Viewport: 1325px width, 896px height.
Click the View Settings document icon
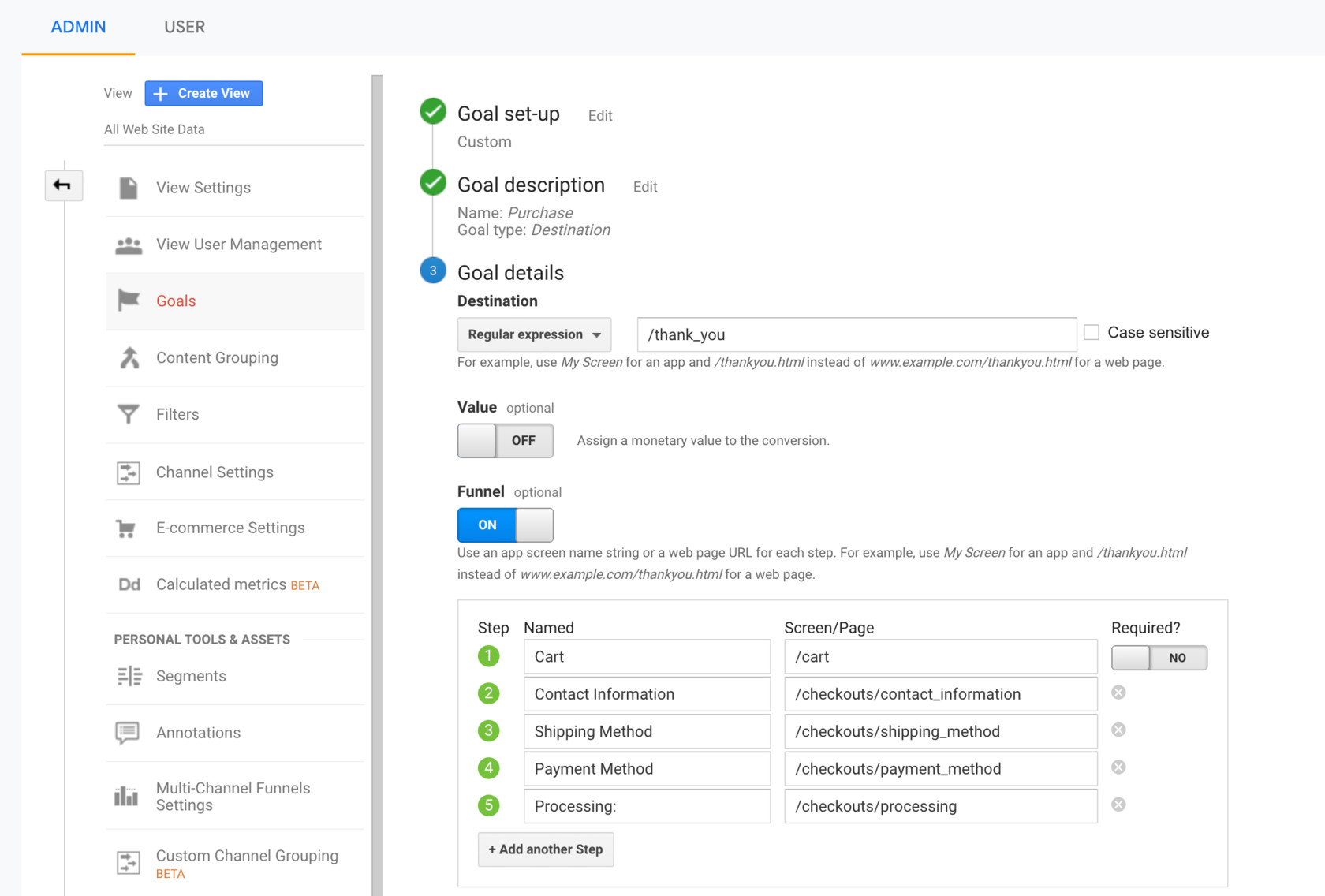[x=129, y=188]
